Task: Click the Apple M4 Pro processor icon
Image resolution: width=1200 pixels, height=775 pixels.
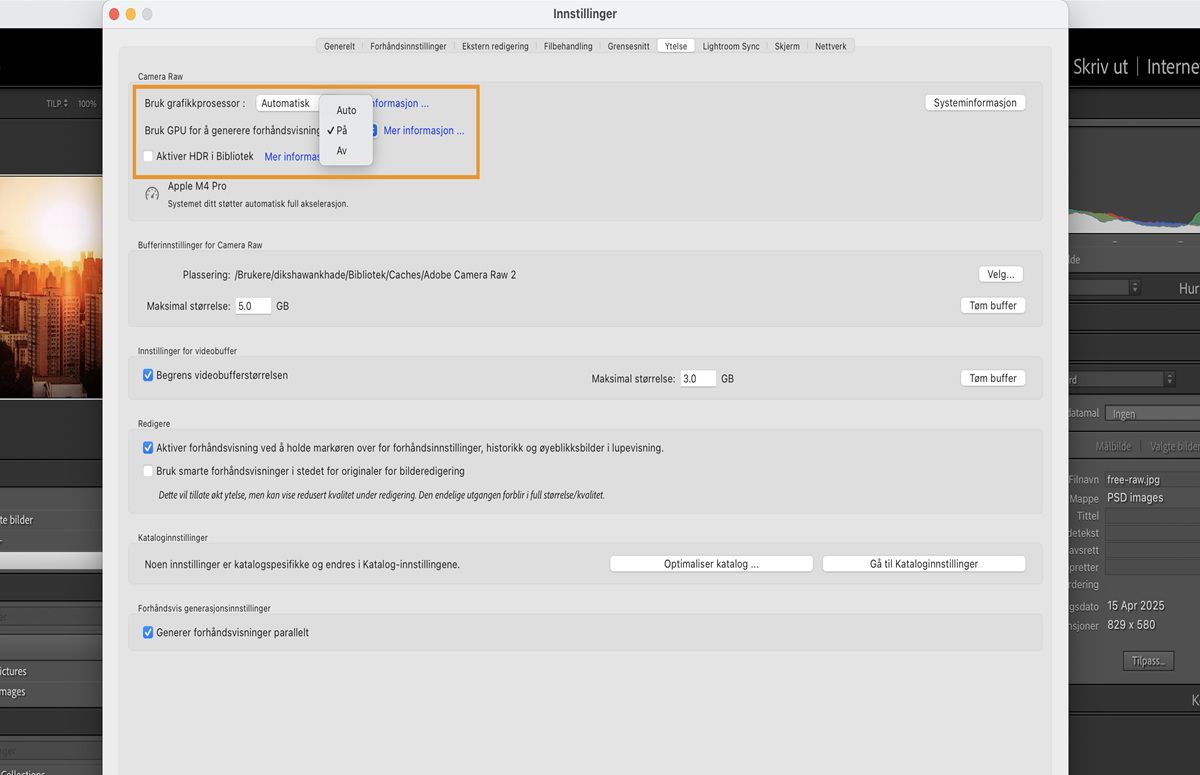Action: point(152,193)
